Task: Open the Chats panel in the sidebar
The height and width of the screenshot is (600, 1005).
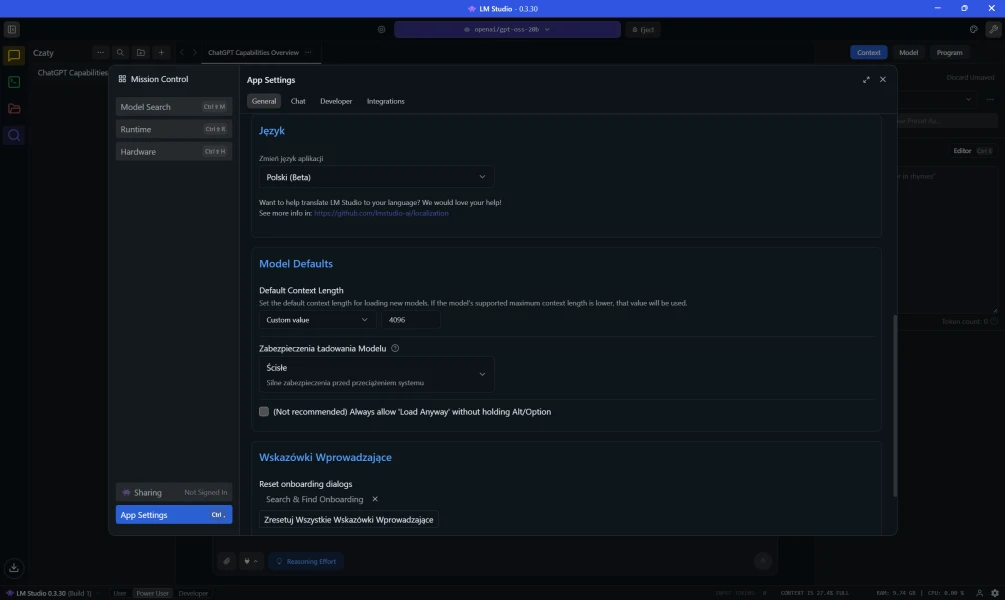Action: 14,56
